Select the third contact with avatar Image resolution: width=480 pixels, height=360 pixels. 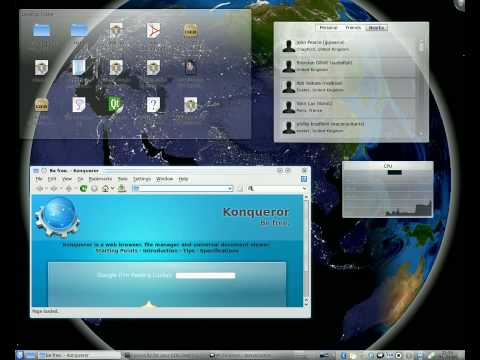click(348, 87)
